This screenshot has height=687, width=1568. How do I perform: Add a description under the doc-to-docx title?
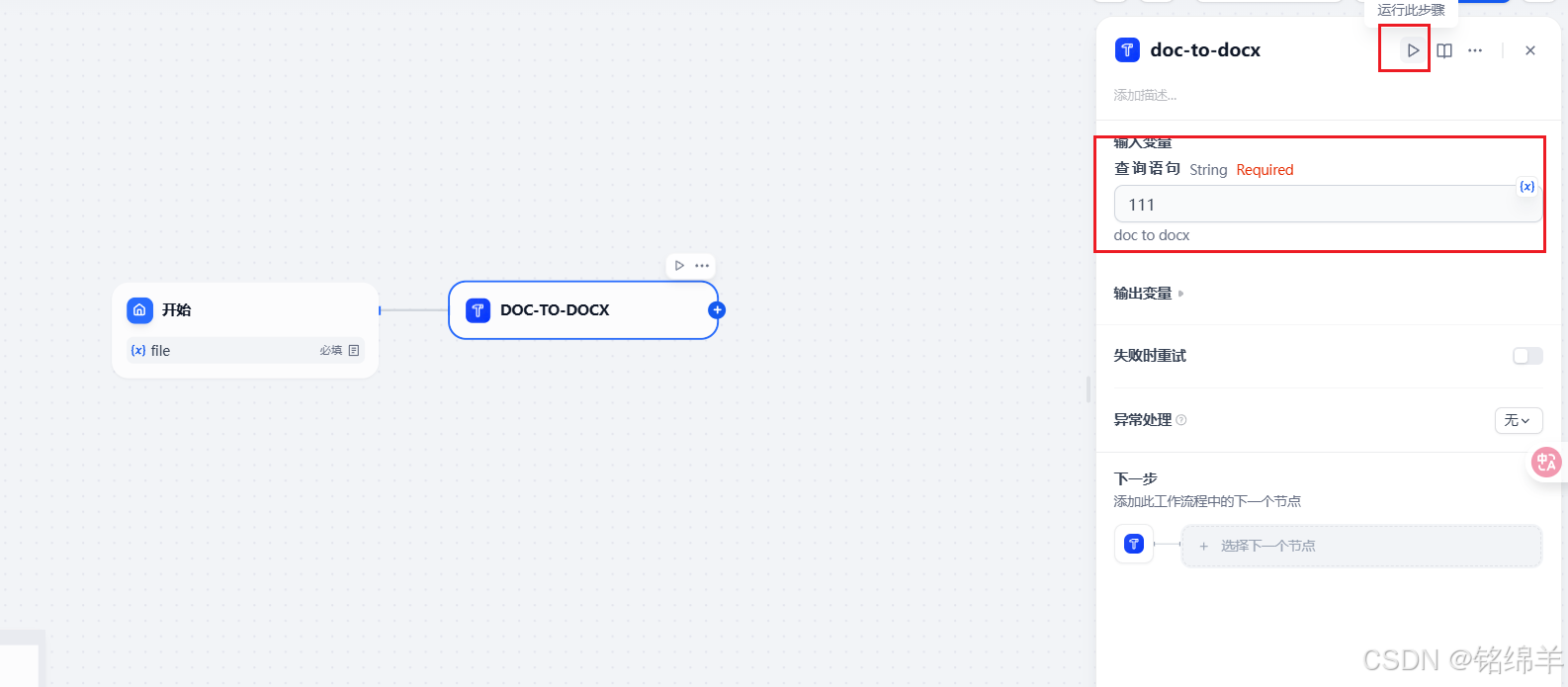(x=1145, y=96)
